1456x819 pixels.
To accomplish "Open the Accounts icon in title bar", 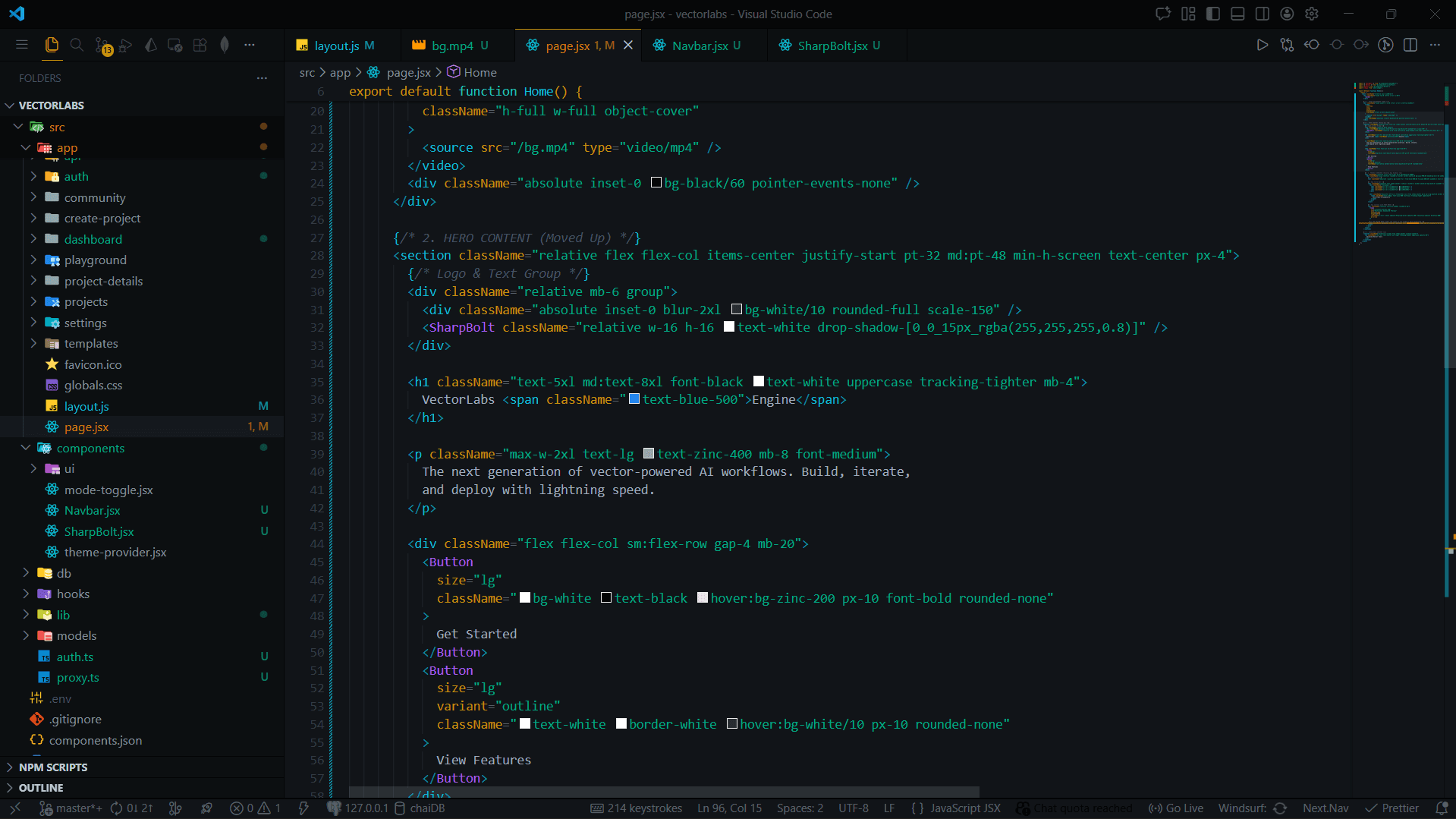I will 1287,14.
